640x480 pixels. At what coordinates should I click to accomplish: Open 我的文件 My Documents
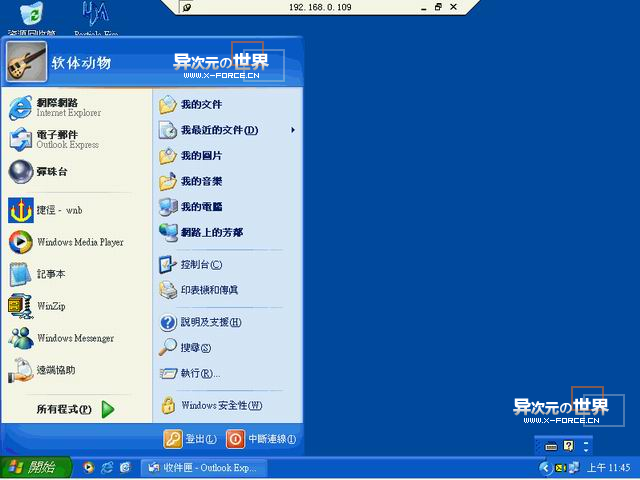(x=227, y=104)
